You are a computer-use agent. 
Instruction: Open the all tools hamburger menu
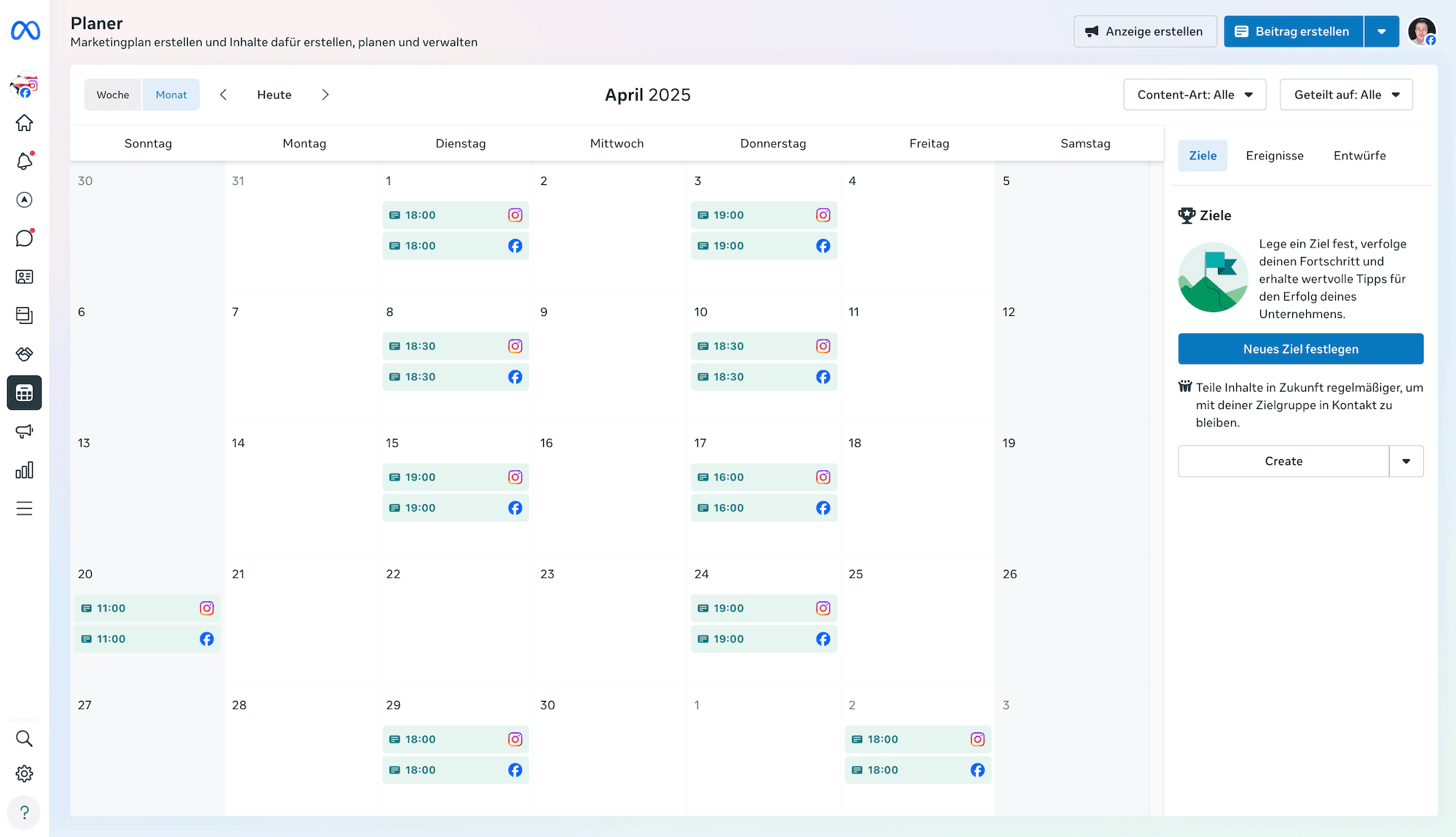point(24,509)
